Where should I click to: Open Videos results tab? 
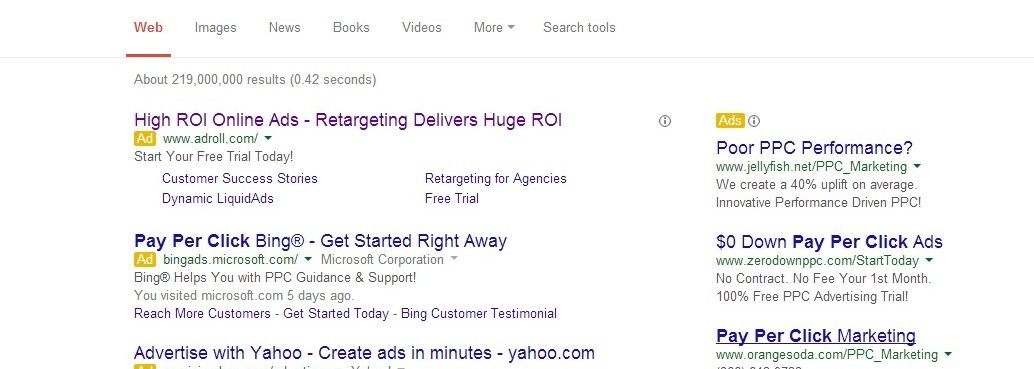(x=422, y=28)
